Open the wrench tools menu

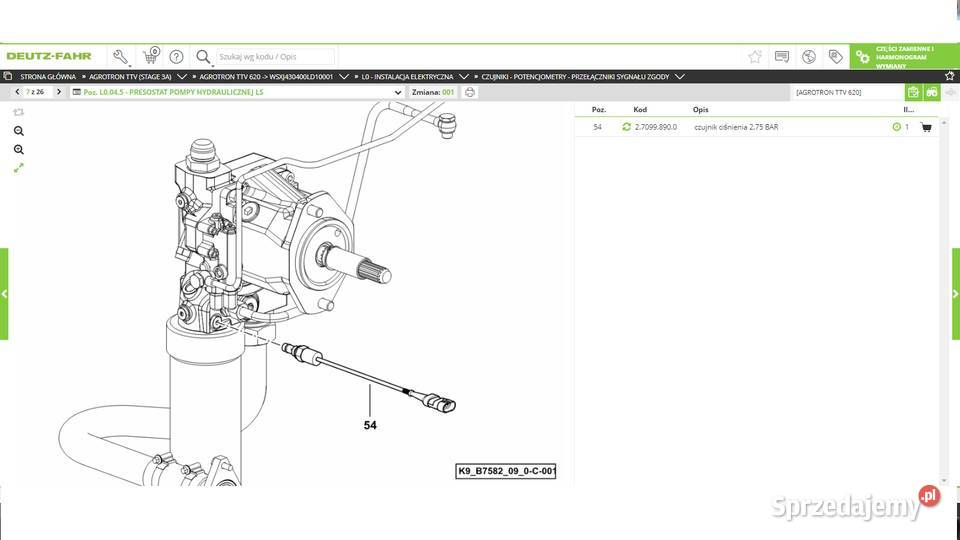(x=120, y=56)
